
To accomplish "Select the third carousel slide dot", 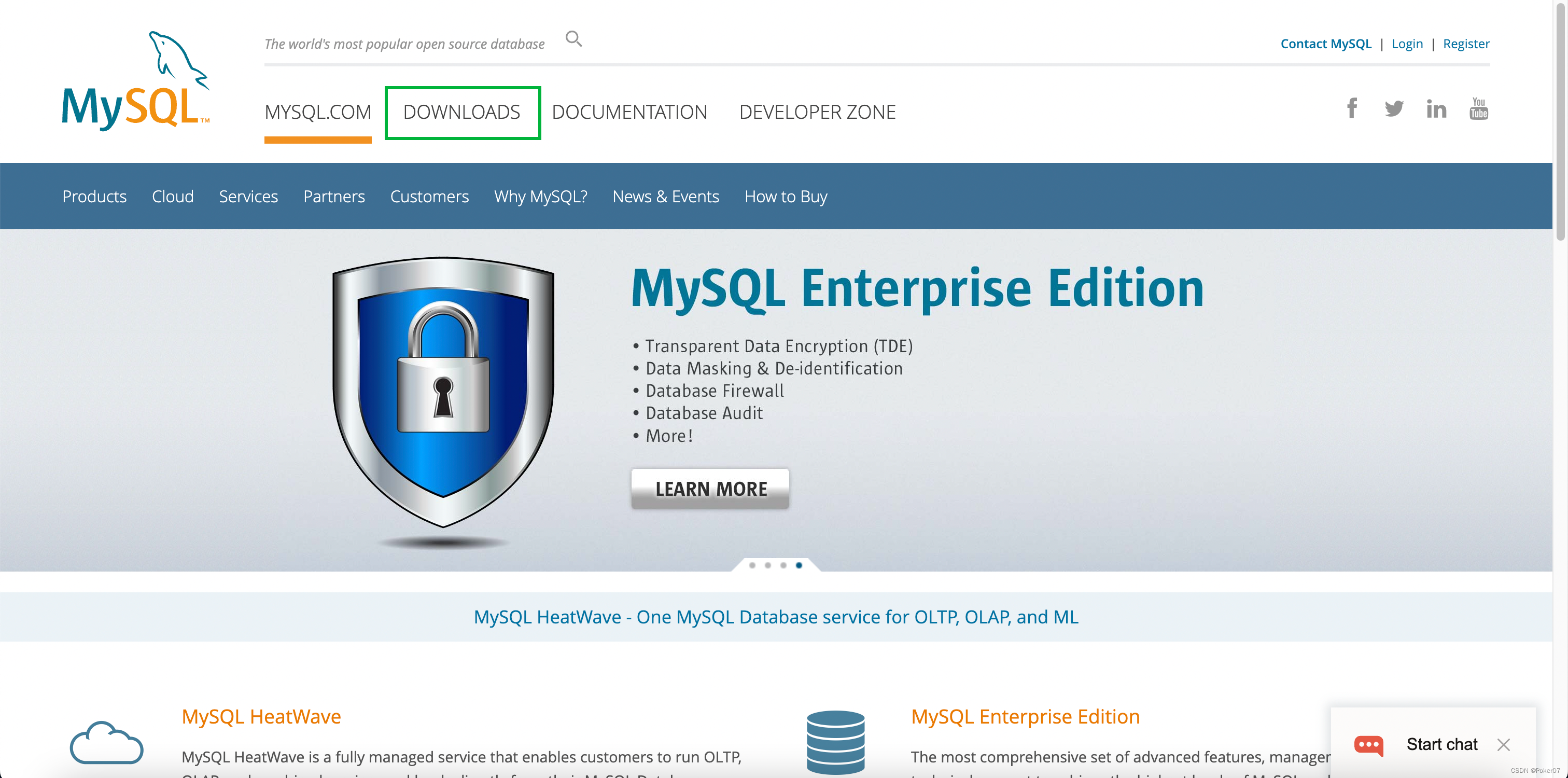I will pos(783,565).
